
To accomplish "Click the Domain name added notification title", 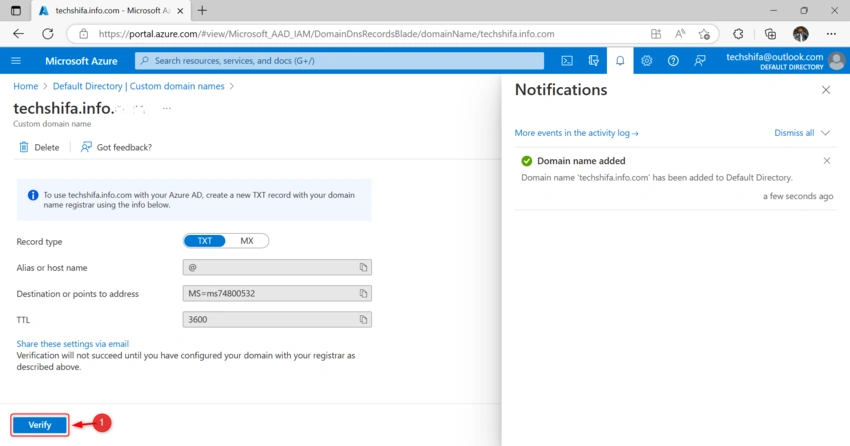I will pyautogui.click(x=581, y=160).
